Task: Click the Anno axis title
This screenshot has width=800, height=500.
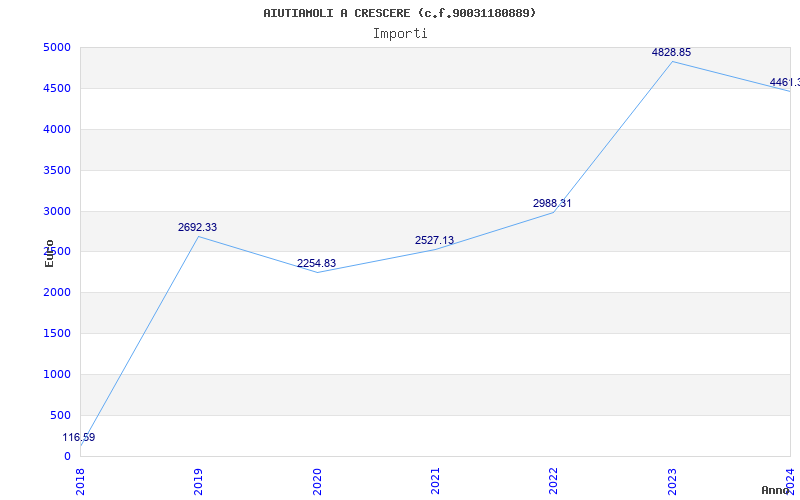Action: click(x=776, y=490)
